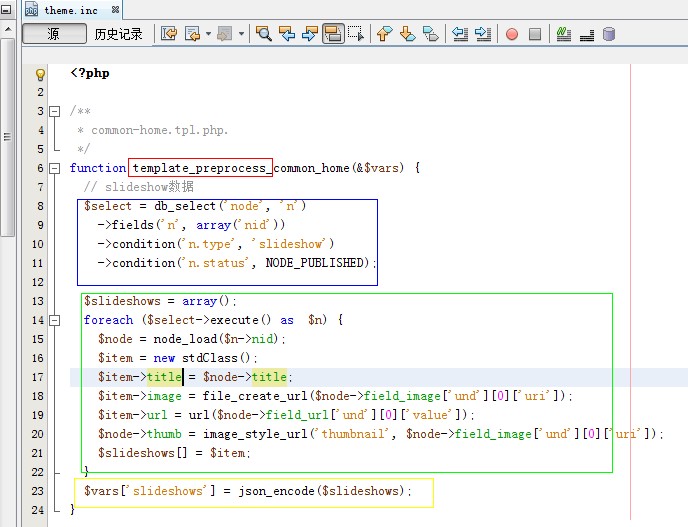Jump to Next Bookmark icon
The image size is (688, 527).
pyautogui.click(x=408, y=34)
